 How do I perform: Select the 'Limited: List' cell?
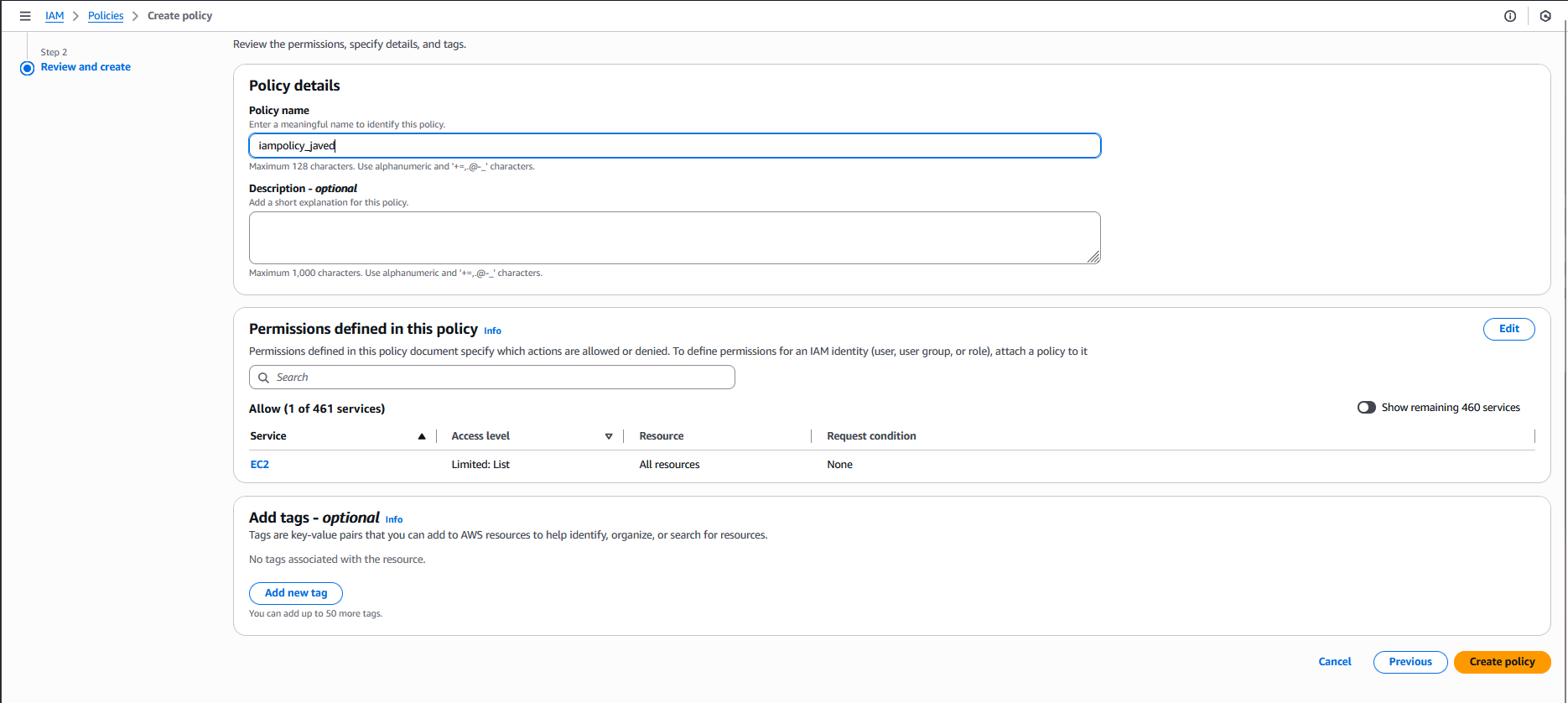pos(480,465)
